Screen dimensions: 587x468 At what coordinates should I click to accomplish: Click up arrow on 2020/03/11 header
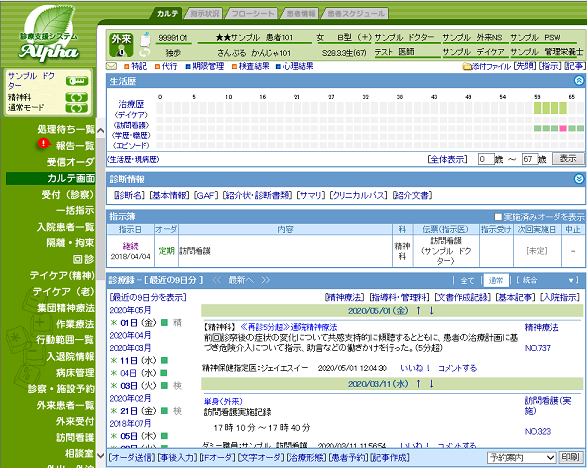(x=419, y=384)
